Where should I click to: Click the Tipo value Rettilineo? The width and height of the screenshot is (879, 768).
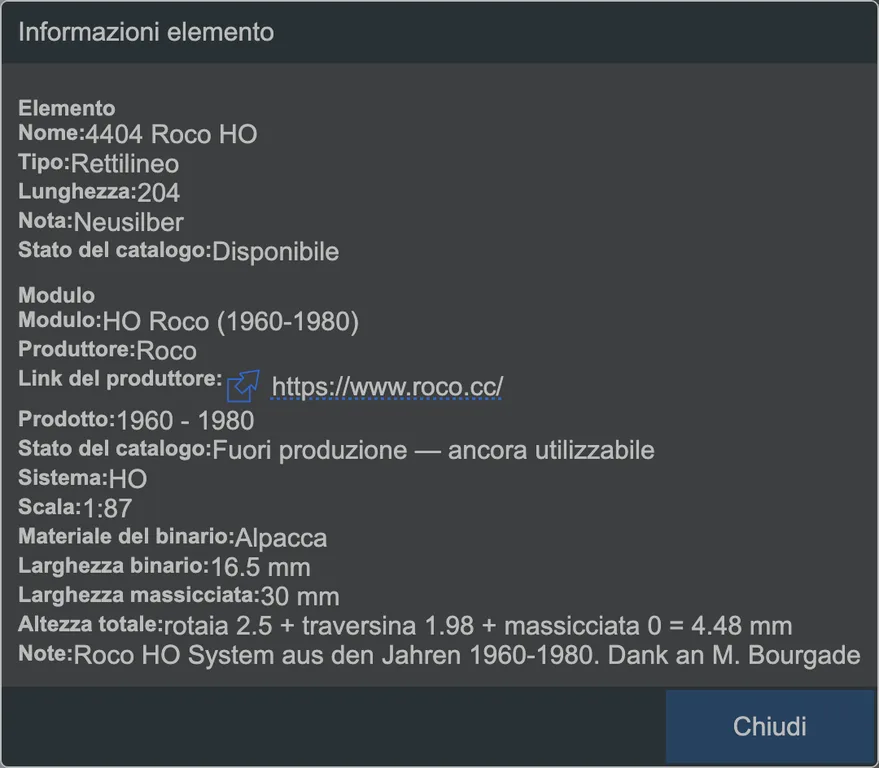click(125, 164)
